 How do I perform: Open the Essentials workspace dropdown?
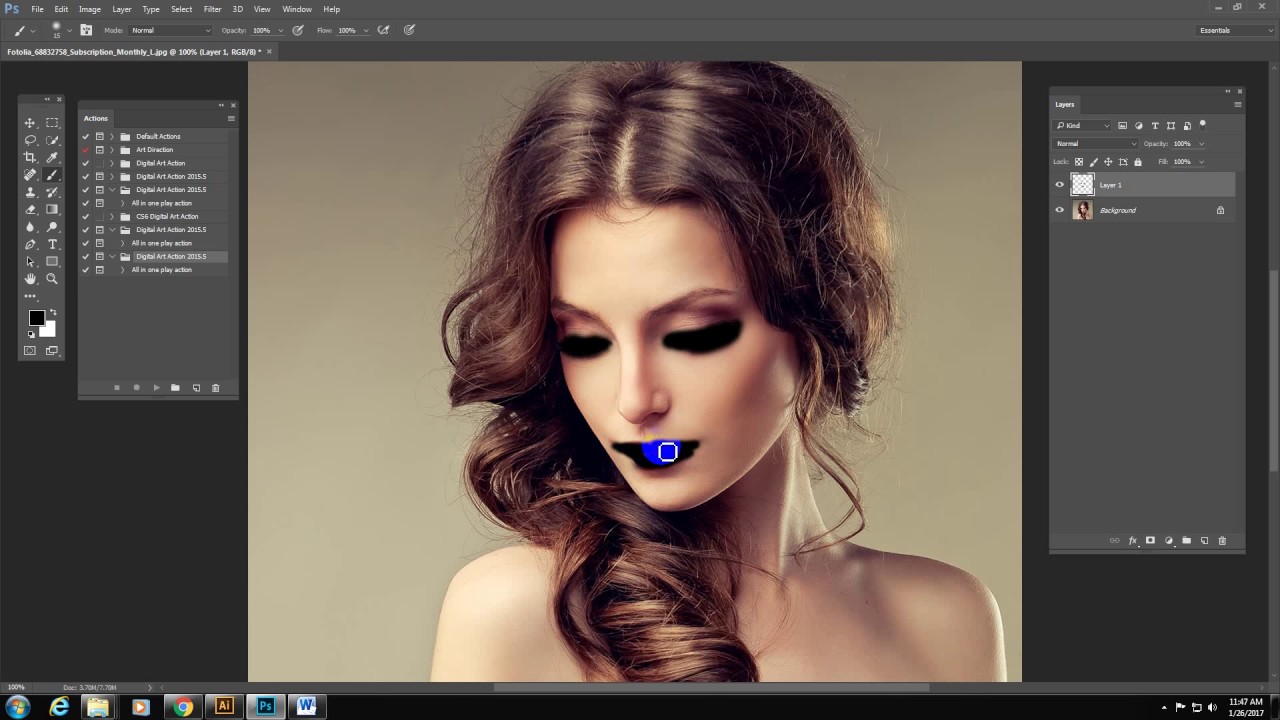tap(1235, 30)
